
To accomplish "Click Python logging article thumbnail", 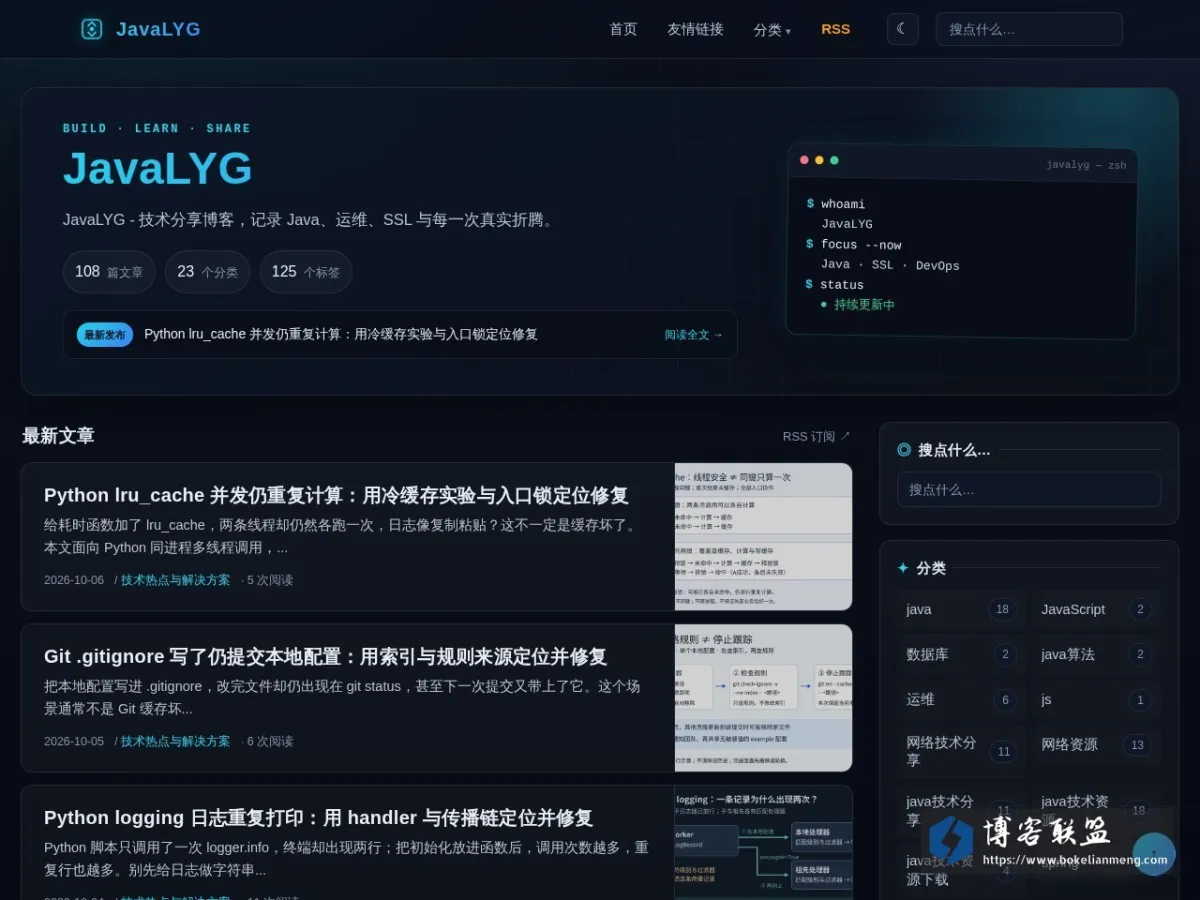I will point(764,842).
